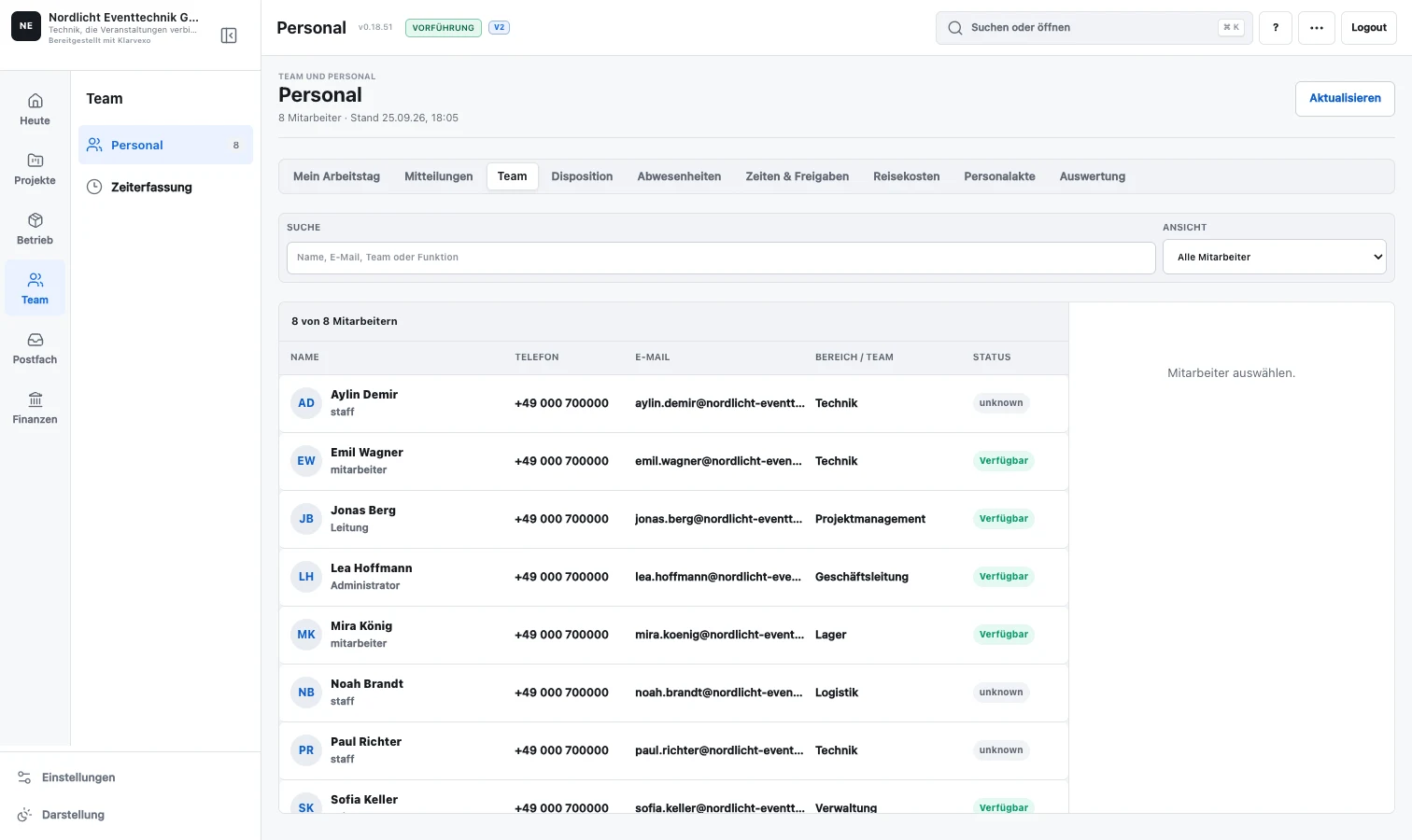Open the three-dots more menu
This screenshot has height=840, width=1412.
click(x=1317, y=28)
